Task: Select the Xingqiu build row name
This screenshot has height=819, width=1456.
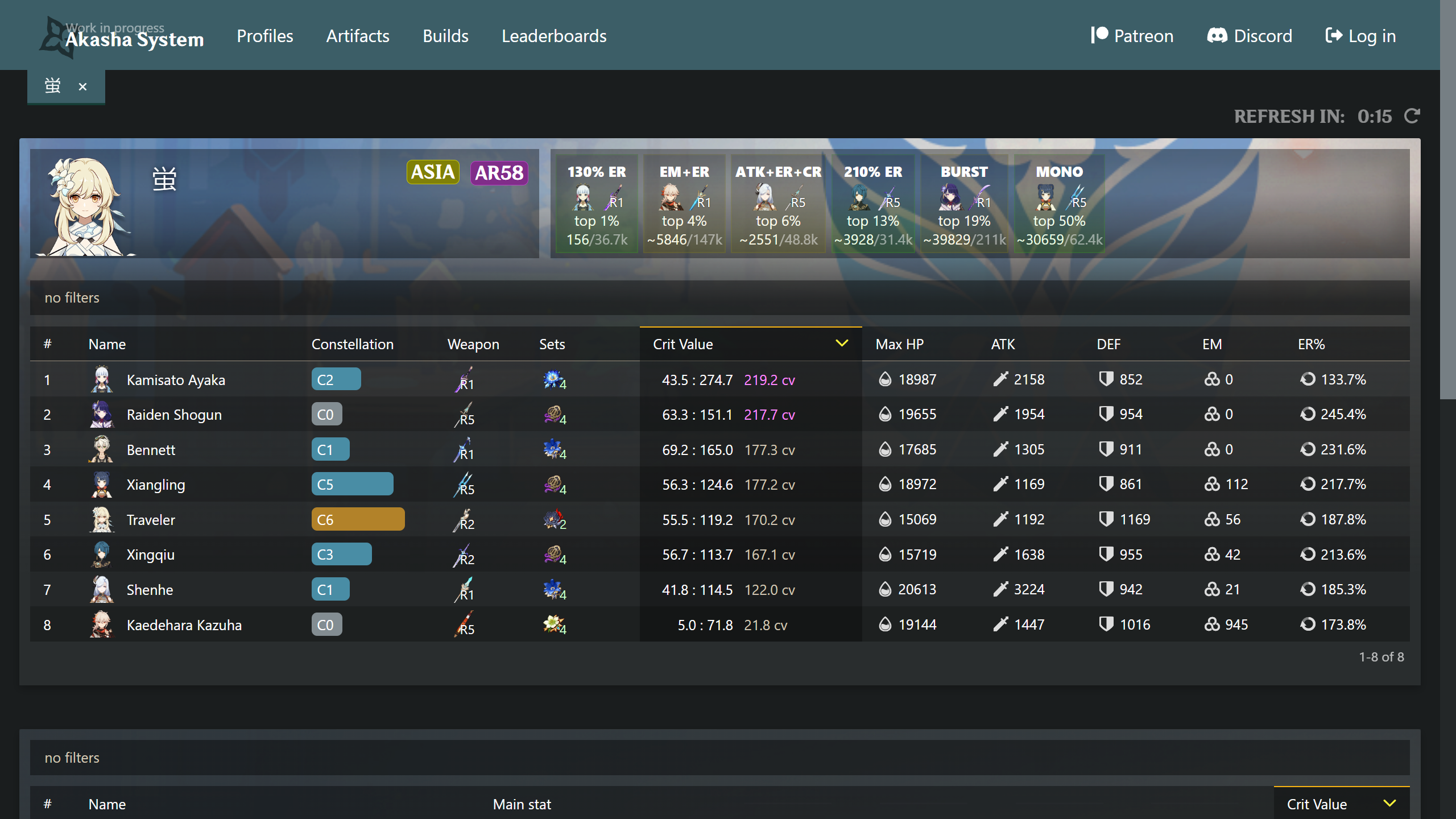Action: point(150,555)
